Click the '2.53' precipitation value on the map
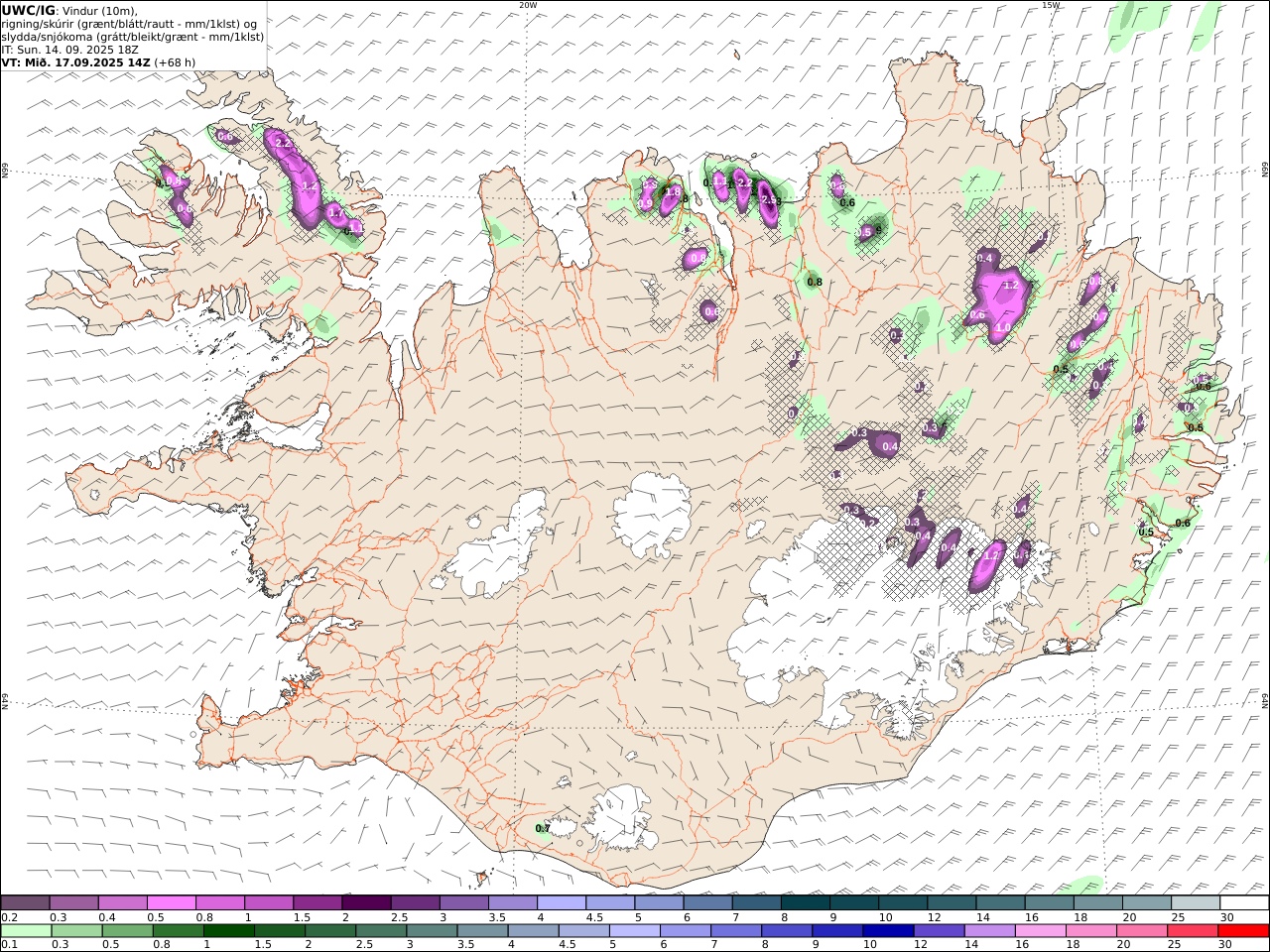The image size is (1270, 952). coord(771,201)
